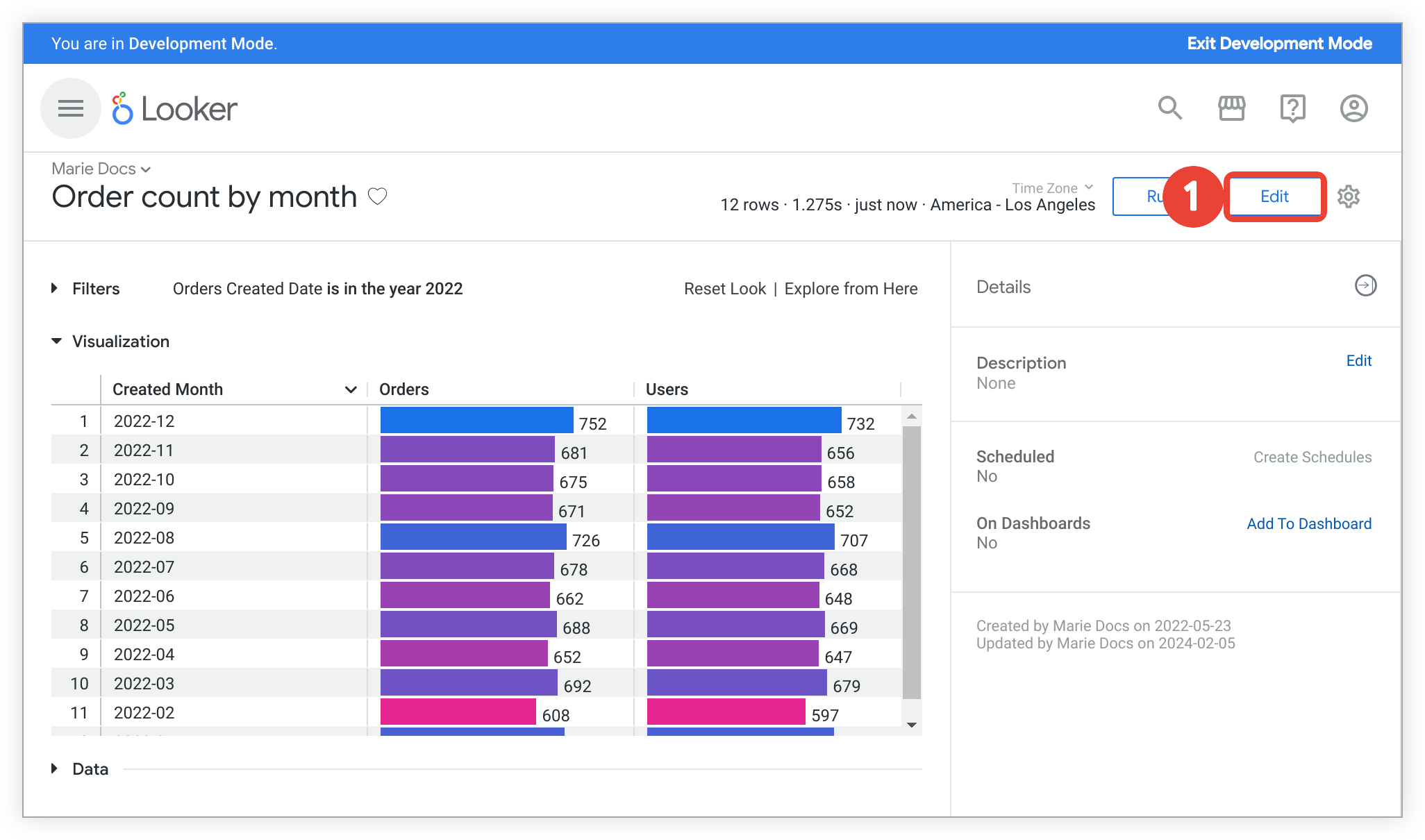Select Create Schedules link
Screen dimensions: 1425x840
click(1312, 458)
